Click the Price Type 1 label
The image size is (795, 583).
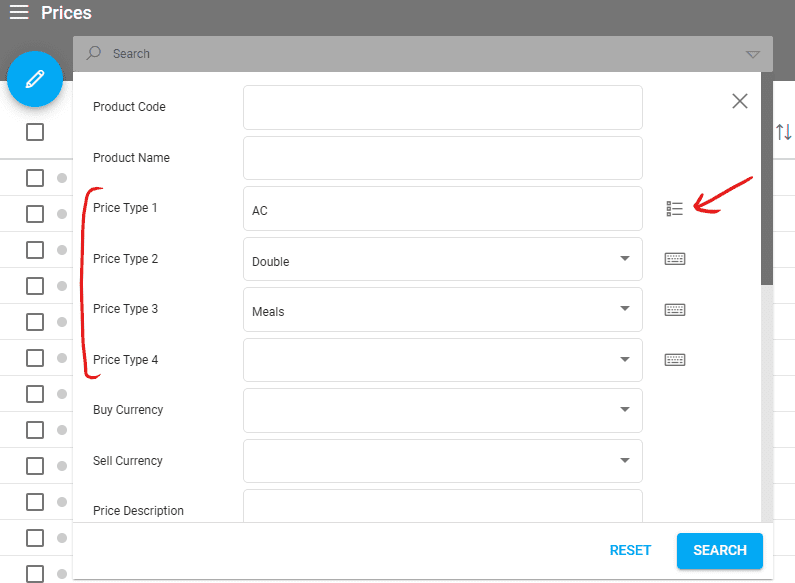(x=125, y=208)
